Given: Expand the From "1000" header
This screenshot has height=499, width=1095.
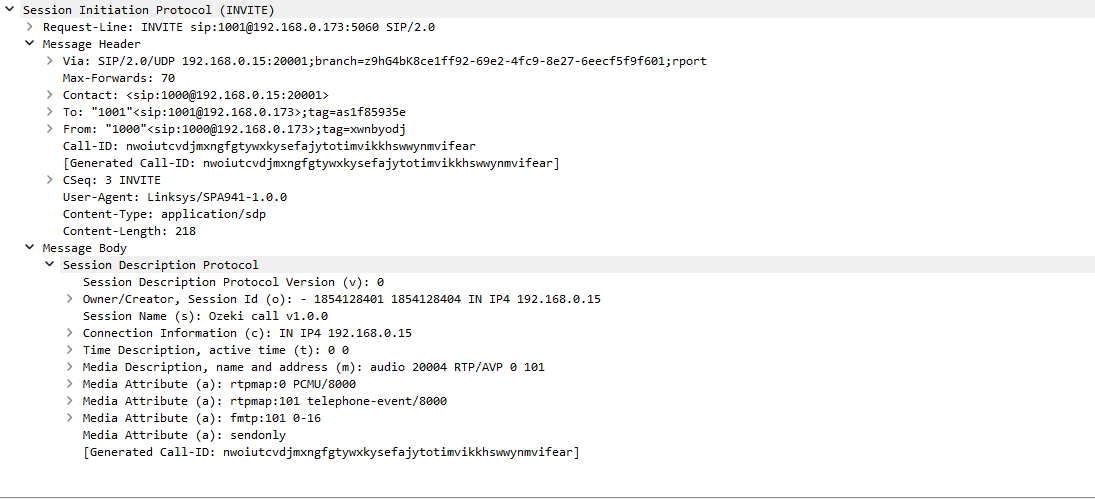Looking at the screenshot, I should pos(50,129).
